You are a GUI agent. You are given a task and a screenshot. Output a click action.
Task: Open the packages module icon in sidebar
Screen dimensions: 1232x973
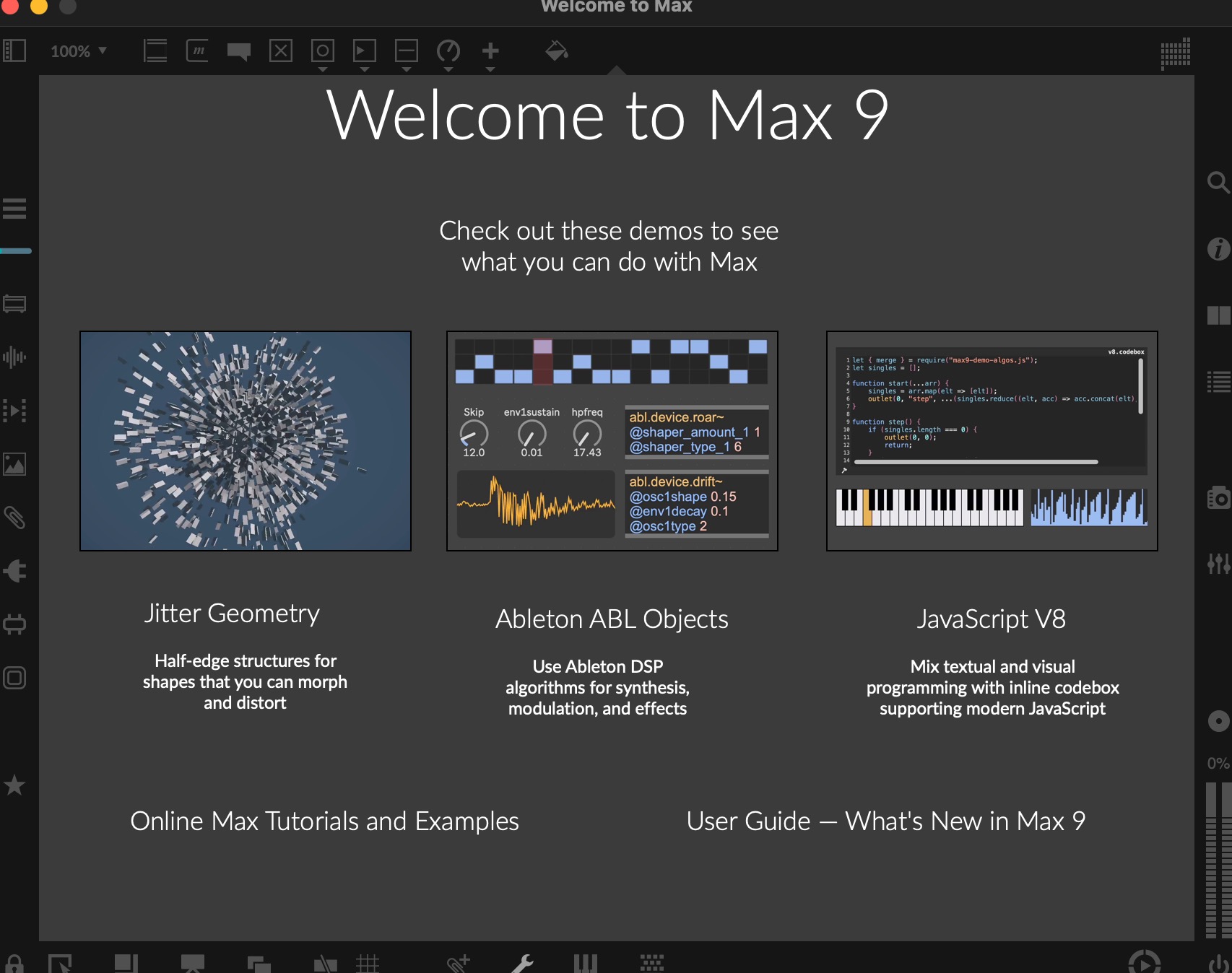(x=14, y=624)
